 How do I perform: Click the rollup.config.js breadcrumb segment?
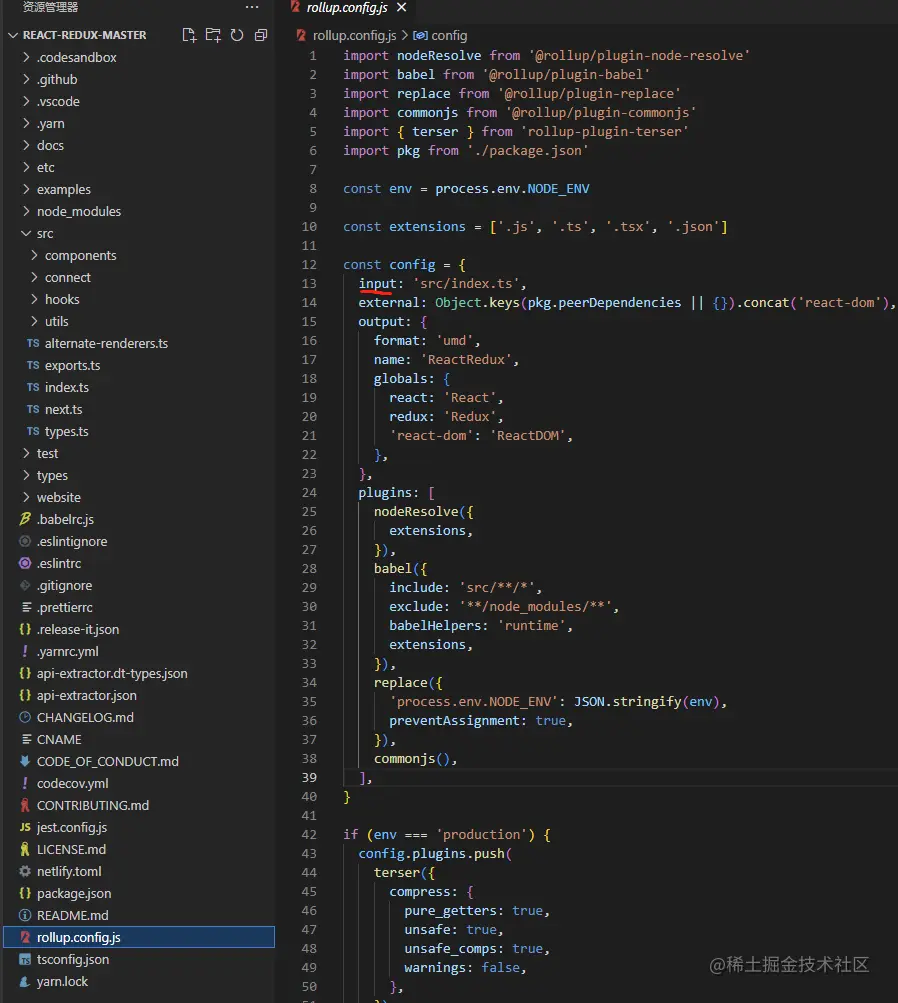click(x=354, y=36)
